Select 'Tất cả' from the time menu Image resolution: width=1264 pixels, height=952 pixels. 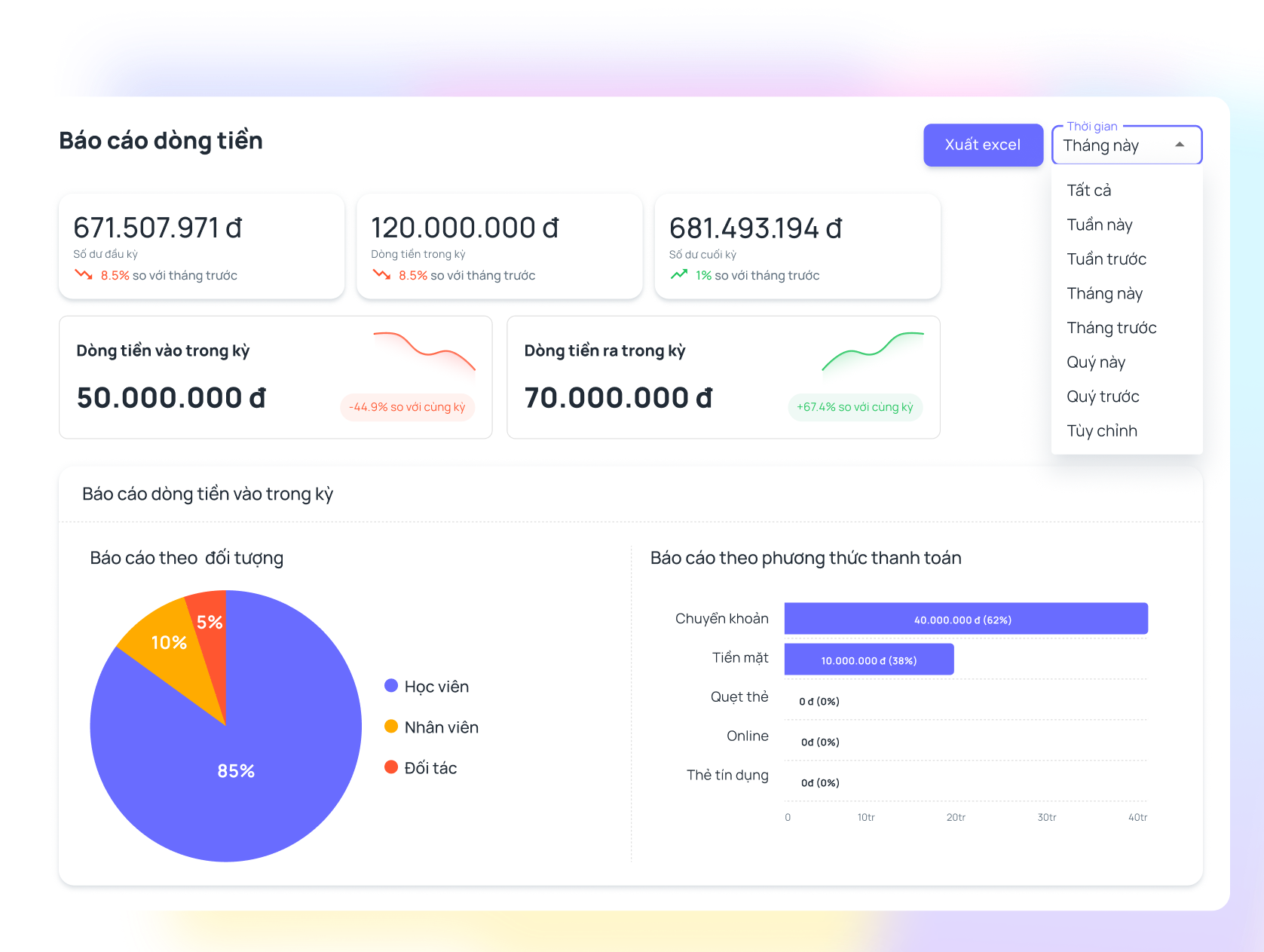1088,191
